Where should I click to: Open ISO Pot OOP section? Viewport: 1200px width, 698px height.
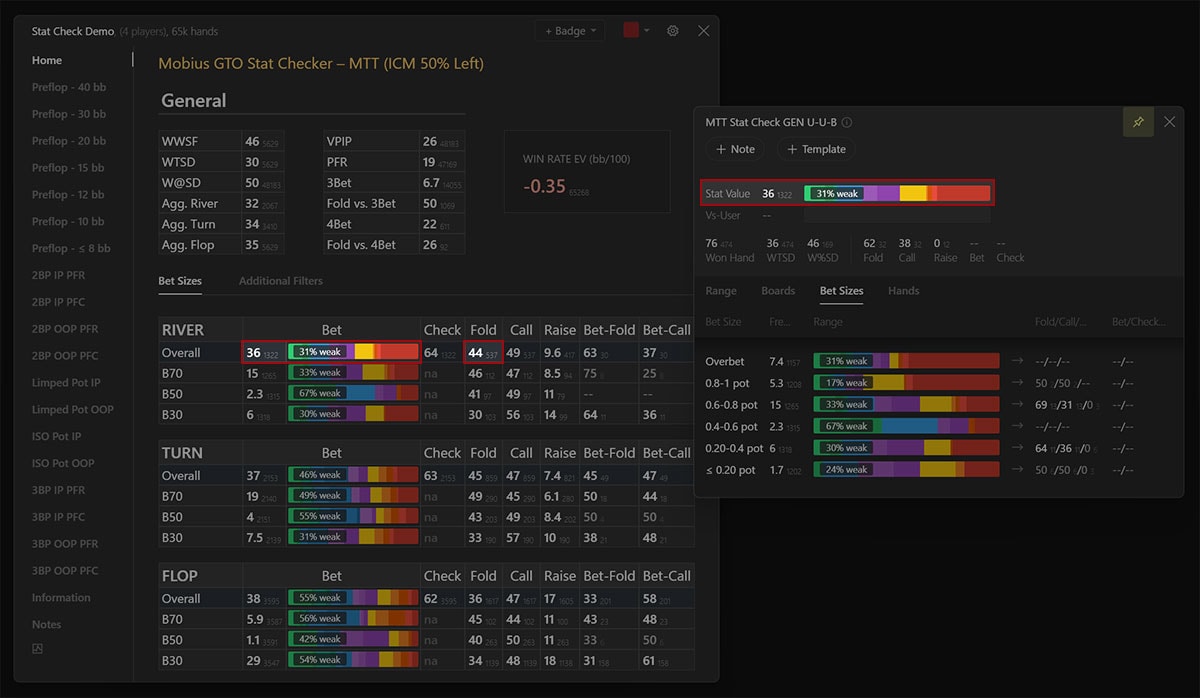tap(63, 463)
